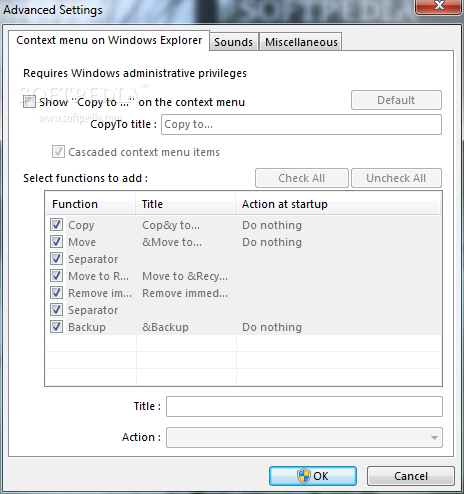Uncheck the Remove im... function checkbox

click(56, 293)
